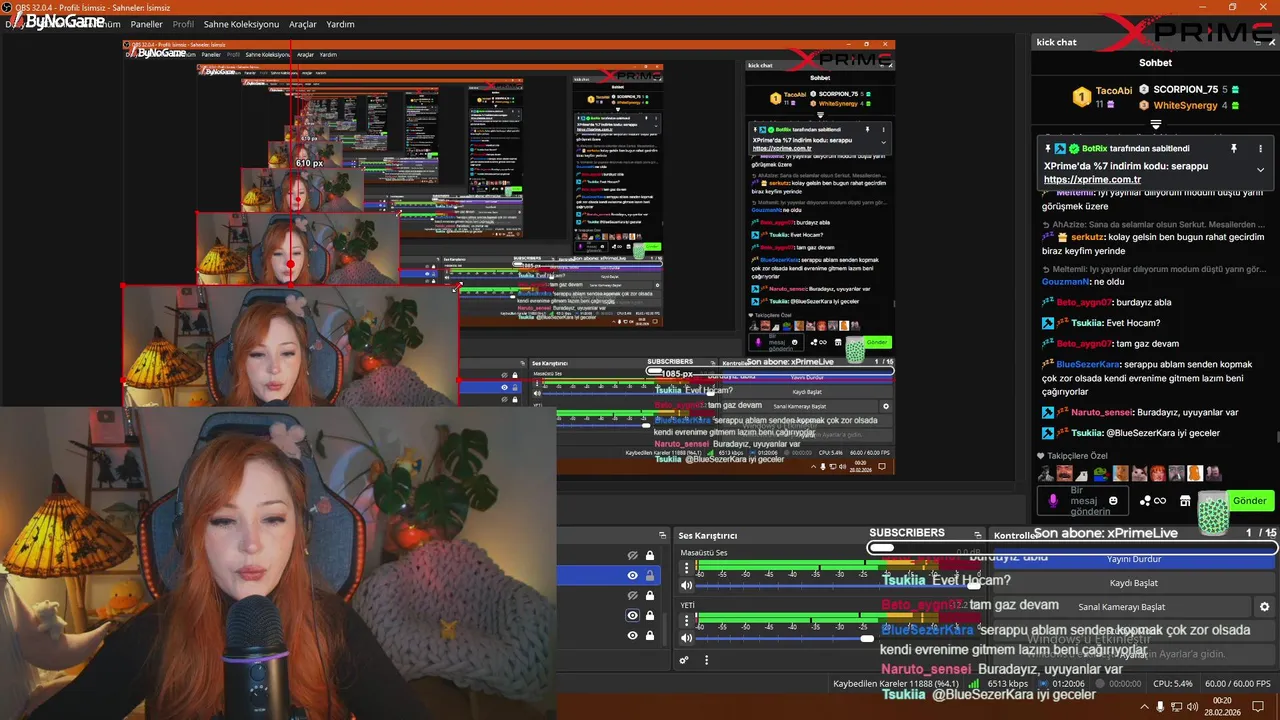The image size is (1280, 720).
Task: Open the Yardım menu
Action: tap(341, 24)
